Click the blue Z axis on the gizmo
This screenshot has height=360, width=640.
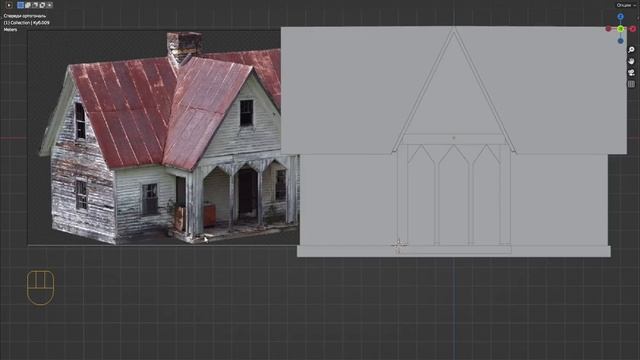coord(620,17)
